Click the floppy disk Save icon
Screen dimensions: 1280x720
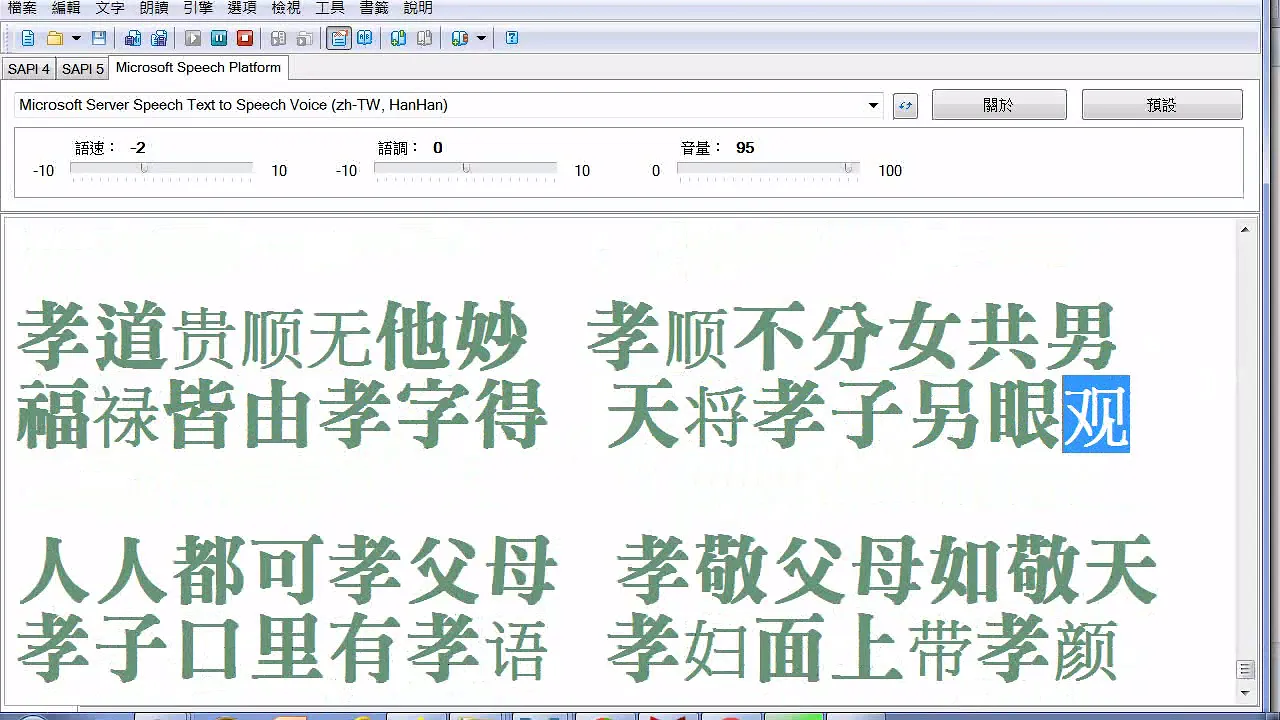pyautogui.click(x=98, y=38)
